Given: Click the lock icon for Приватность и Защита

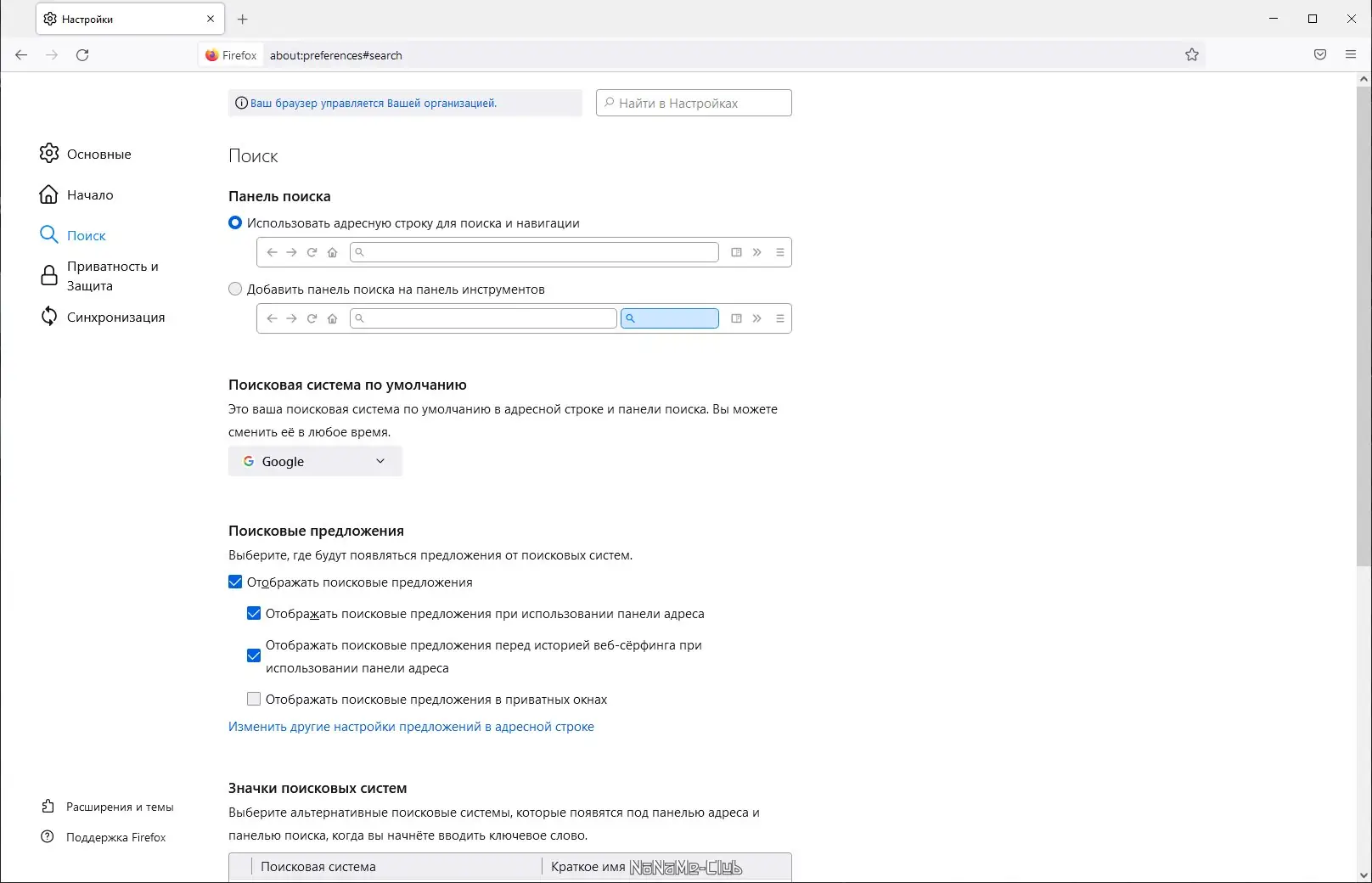Looking at the screenshot, I should pyautogui.click(x=49, y=276).
